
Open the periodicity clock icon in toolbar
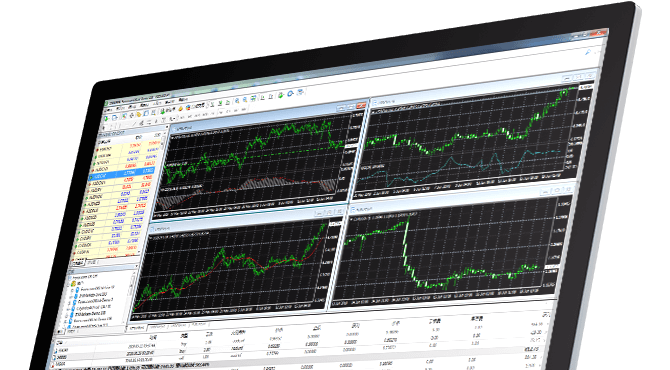(x=290, y=94)
